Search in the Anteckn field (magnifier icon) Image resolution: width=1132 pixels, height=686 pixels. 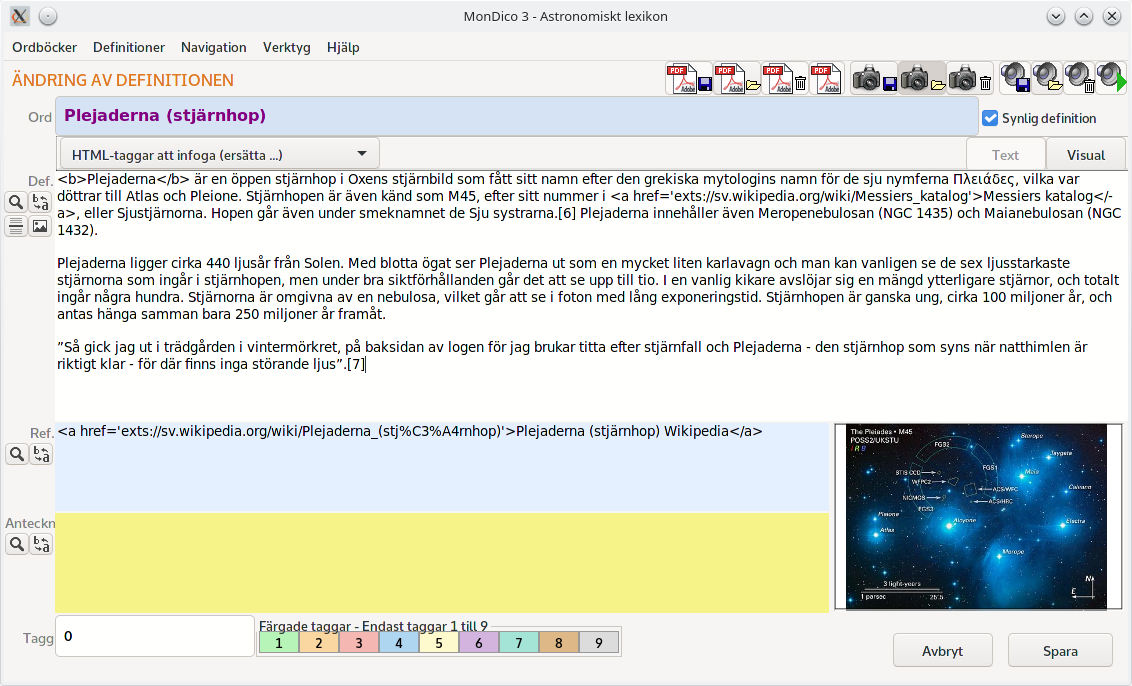(17, 544)
